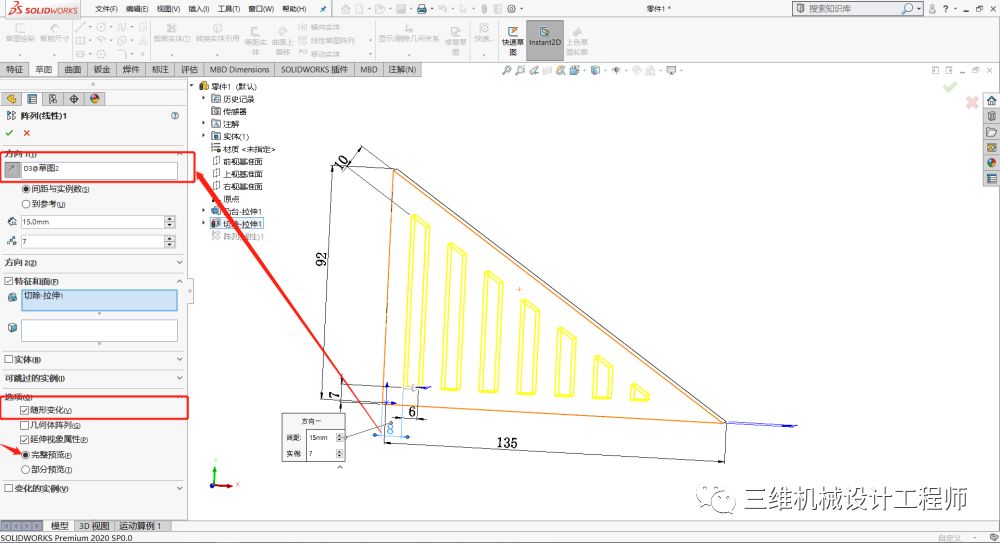Open the View Settings monitor icon in the view toolbar
This screenshot has width=1000, height=543.
click(x=671, y=70)
